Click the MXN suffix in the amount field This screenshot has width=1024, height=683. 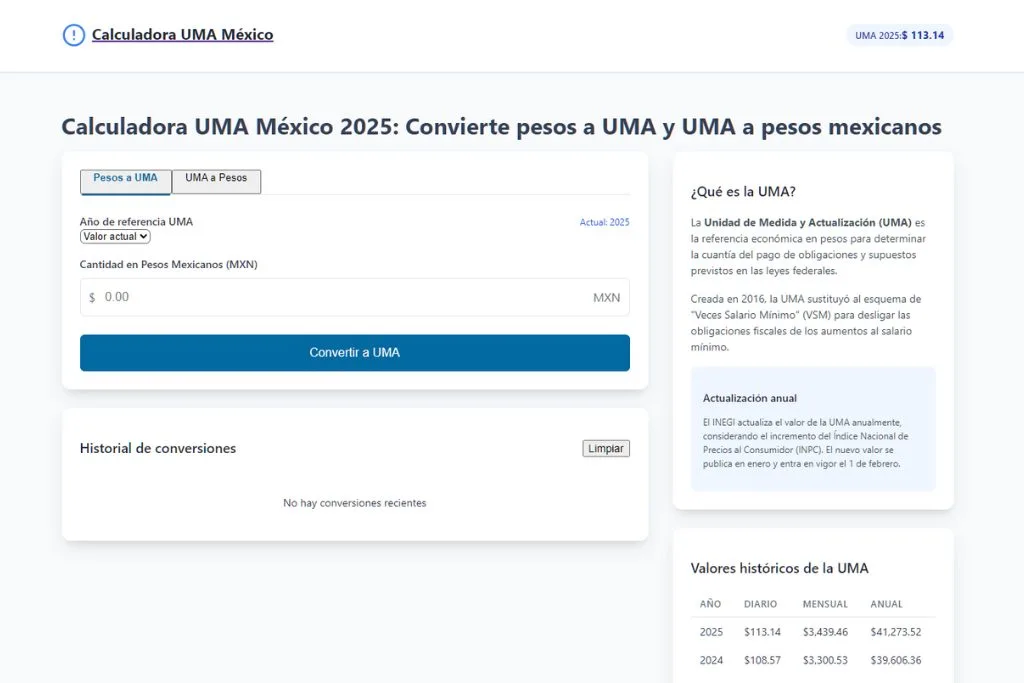(x=606, y=298)
